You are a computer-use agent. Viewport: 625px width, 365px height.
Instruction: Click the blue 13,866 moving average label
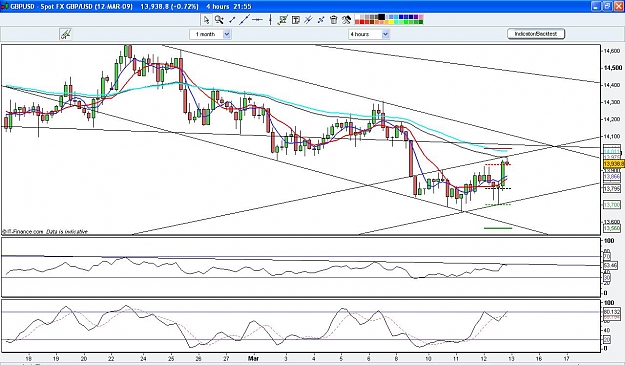612,177
